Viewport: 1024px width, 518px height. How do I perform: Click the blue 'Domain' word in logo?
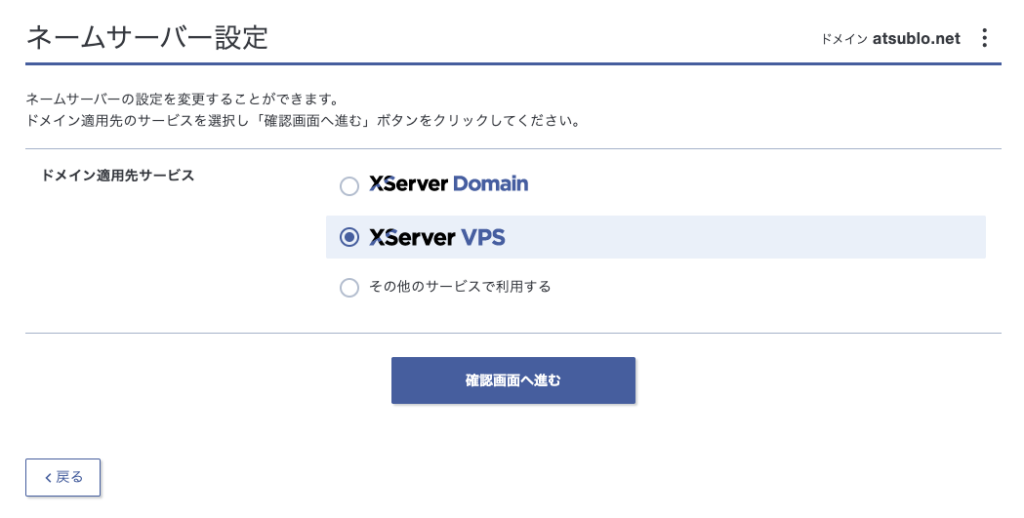(490, 185)
